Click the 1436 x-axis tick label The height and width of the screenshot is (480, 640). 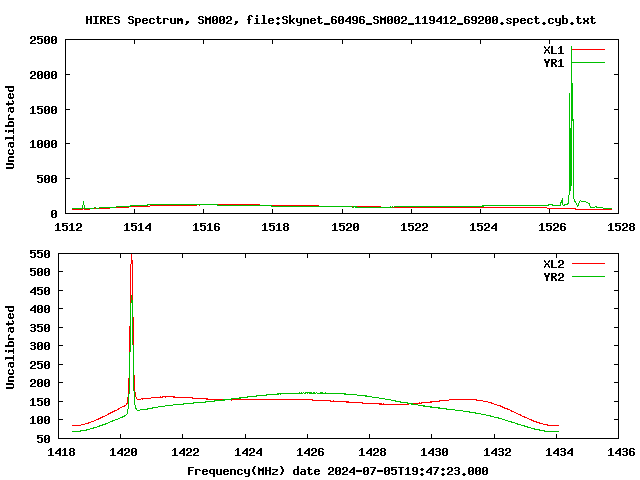[621, 452]
